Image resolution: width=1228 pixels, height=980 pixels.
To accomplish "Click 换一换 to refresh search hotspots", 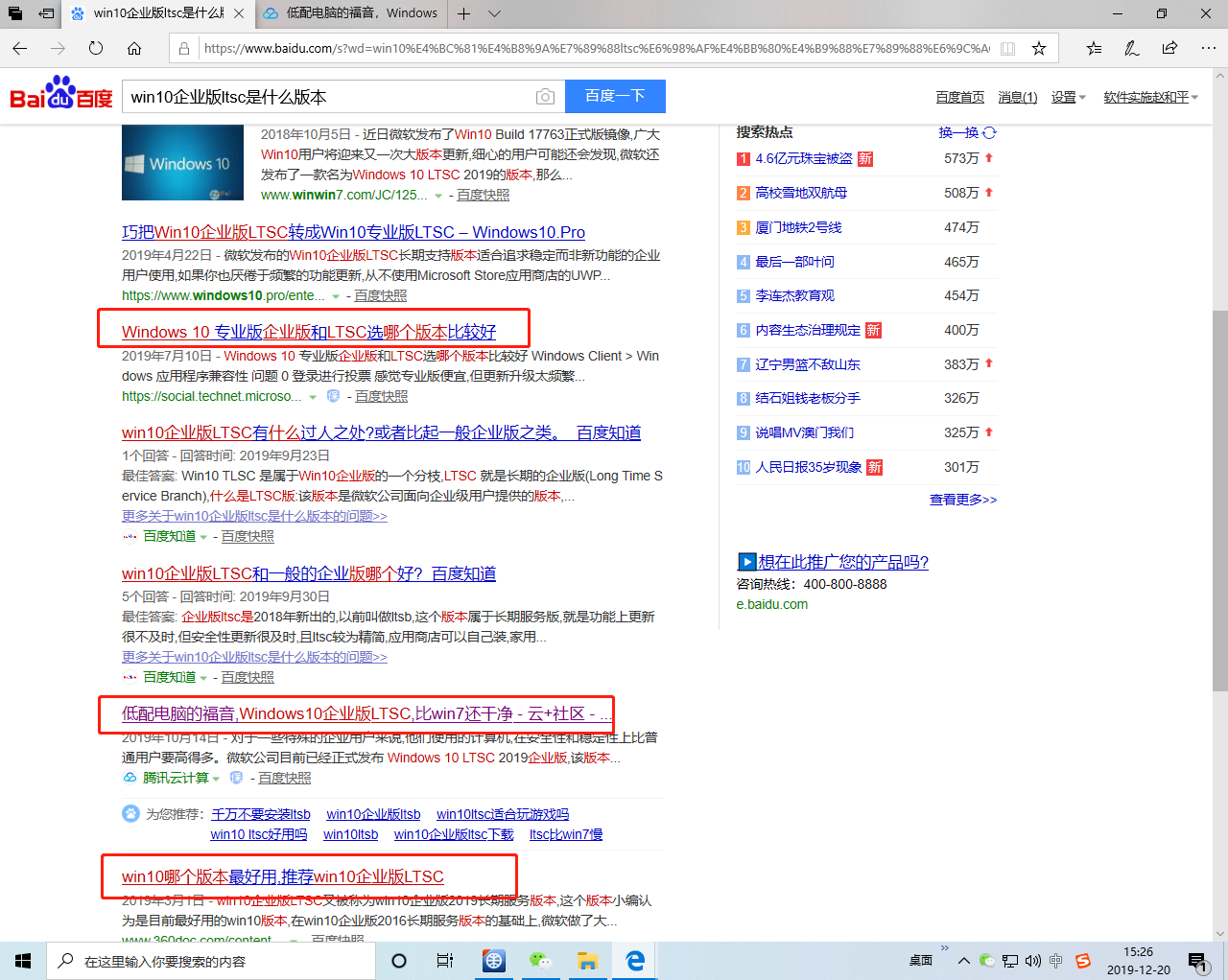I will (x=959, y=132).
